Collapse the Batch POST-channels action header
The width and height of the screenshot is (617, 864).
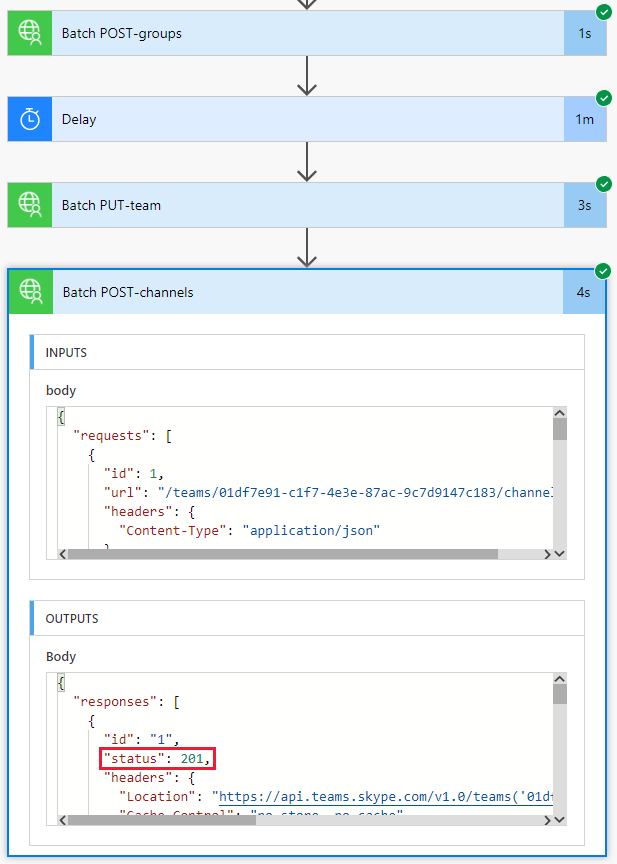coord(307,292)
